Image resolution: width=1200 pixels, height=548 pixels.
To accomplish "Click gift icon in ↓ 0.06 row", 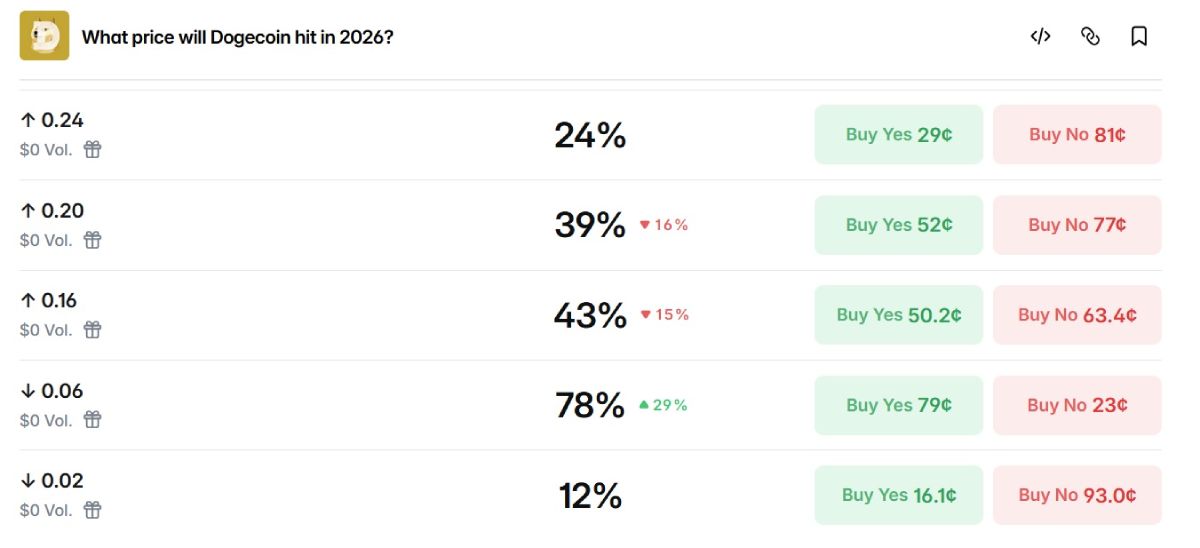I will pyautogui.click(x=92, y=420).
